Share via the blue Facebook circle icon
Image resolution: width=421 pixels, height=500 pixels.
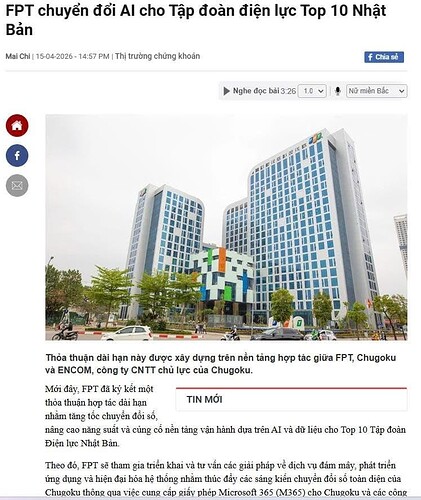[17, 156]
